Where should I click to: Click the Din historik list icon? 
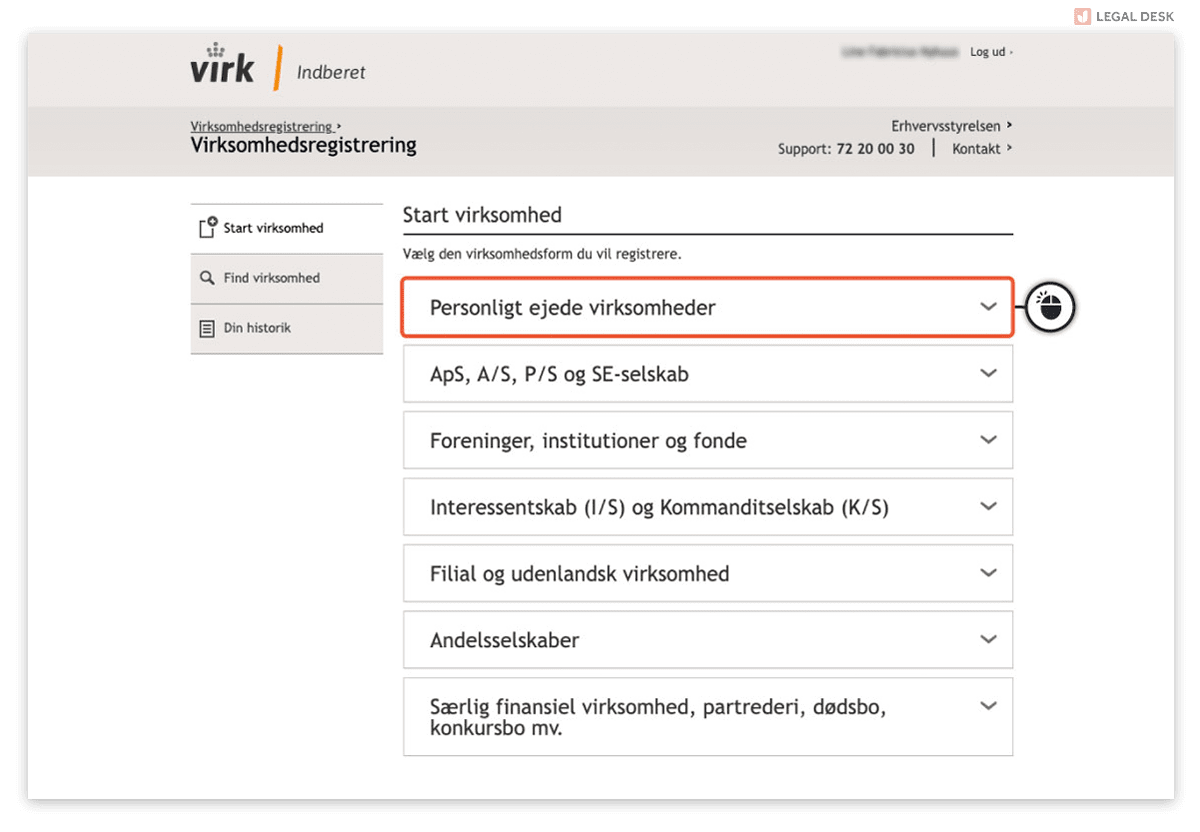[x=207, y=328]
